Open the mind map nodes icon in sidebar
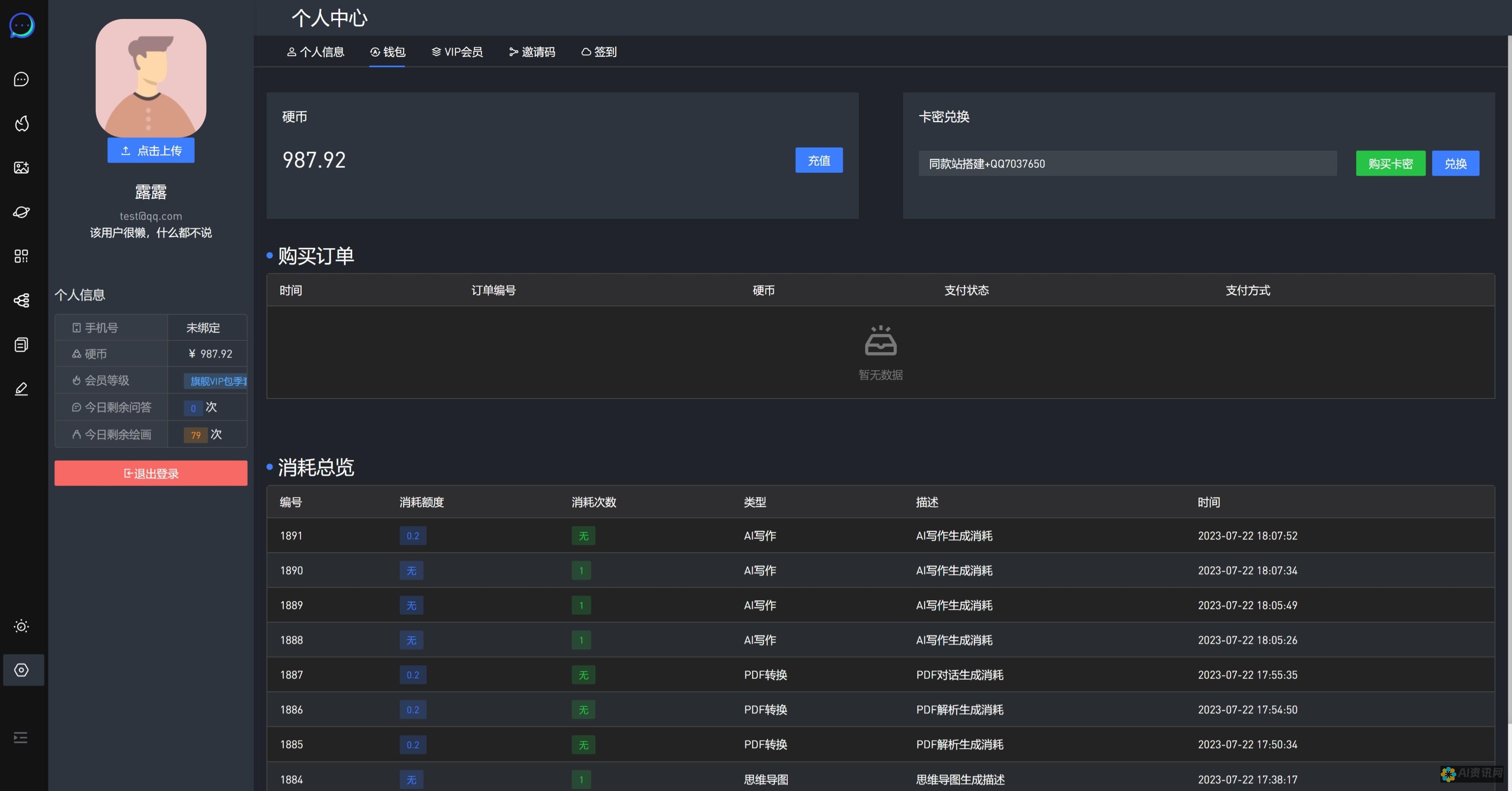This screenshot has width=1512, height=791. tap(21, 300)
